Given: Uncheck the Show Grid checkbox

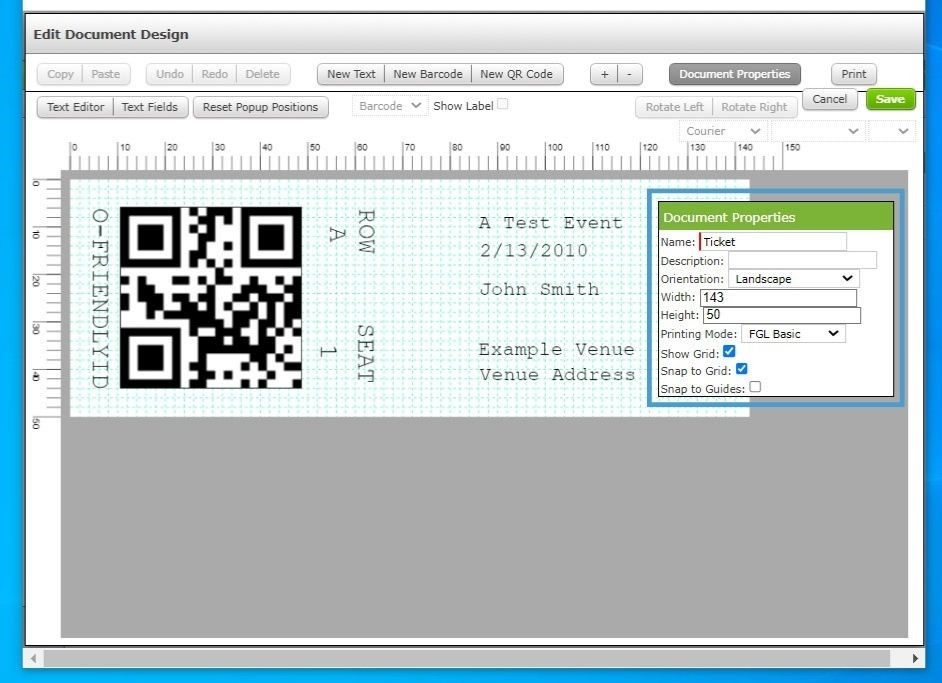Looking at the screenshot, I should point(729,351).
